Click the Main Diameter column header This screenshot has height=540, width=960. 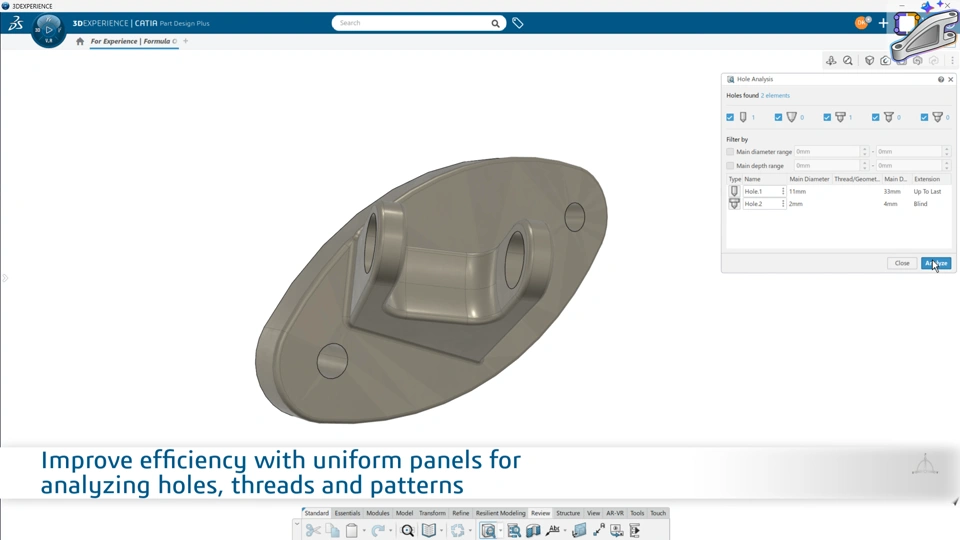pos(809,179)
